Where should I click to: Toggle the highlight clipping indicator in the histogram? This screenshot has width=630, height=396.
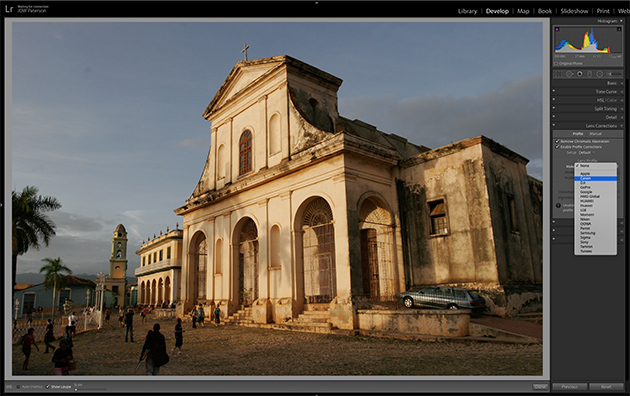619,29
